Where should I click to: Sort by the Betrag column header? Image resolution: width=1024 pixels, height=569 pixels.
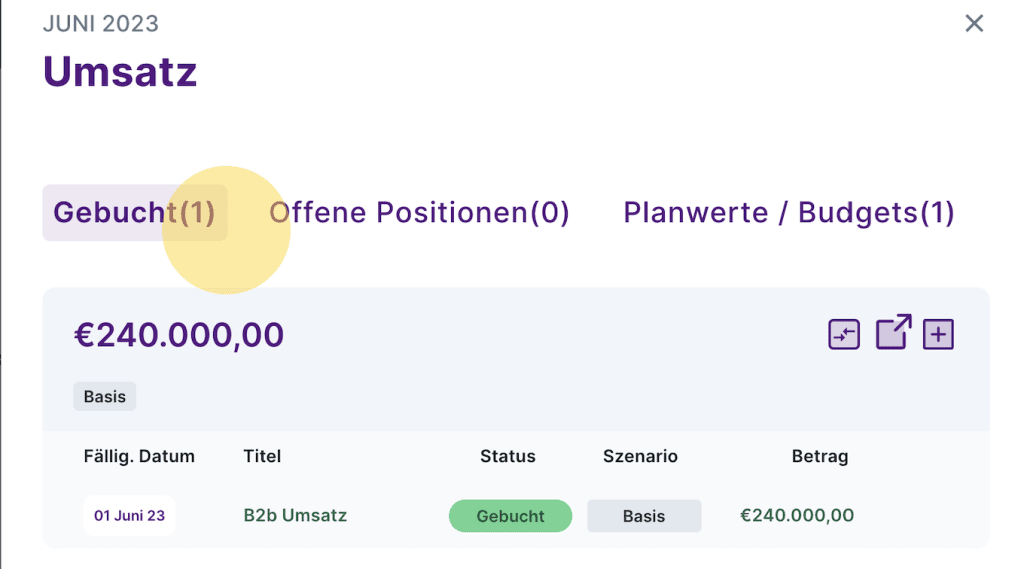point(820,456)
